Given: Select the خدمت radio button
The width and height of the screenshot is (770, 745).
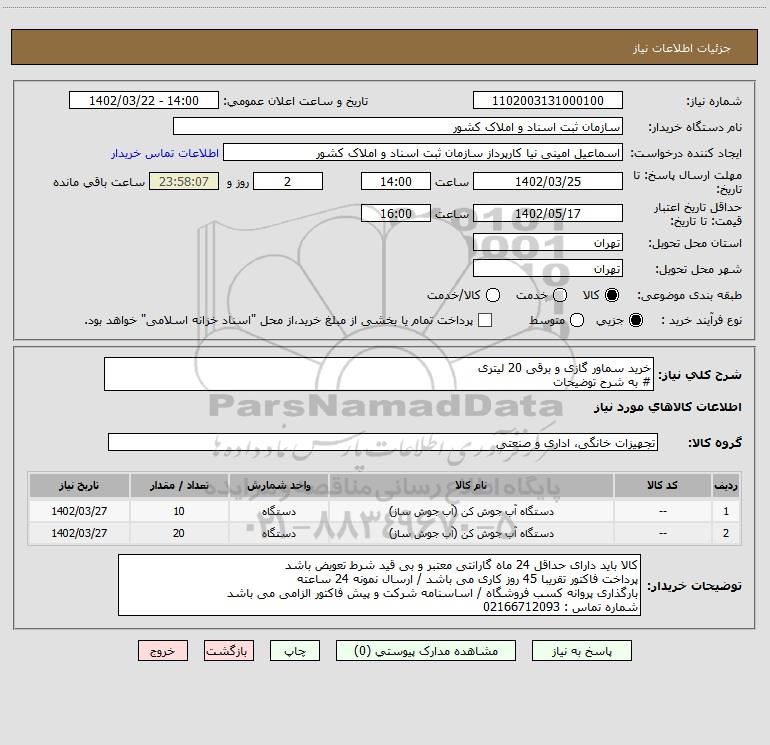Looking at the screenshot, I should (x=560, y=295).
